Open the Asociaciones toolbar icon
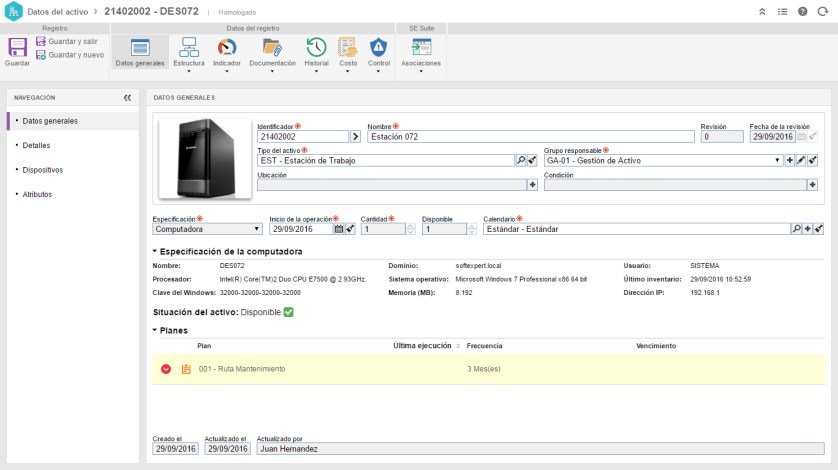 coord(421,48)
